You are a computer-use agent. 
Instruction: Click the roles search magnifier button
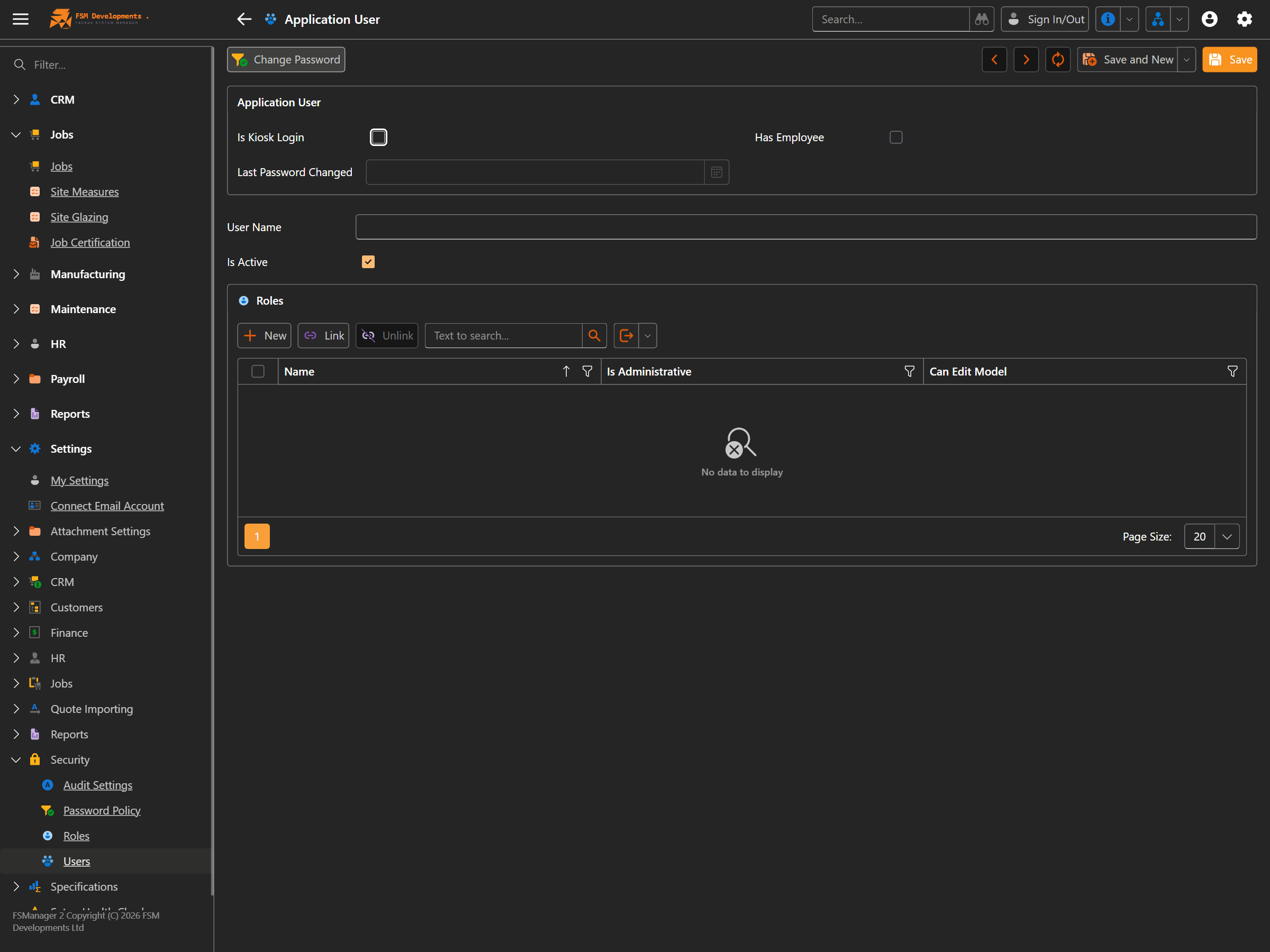click(x=594, y=336)
